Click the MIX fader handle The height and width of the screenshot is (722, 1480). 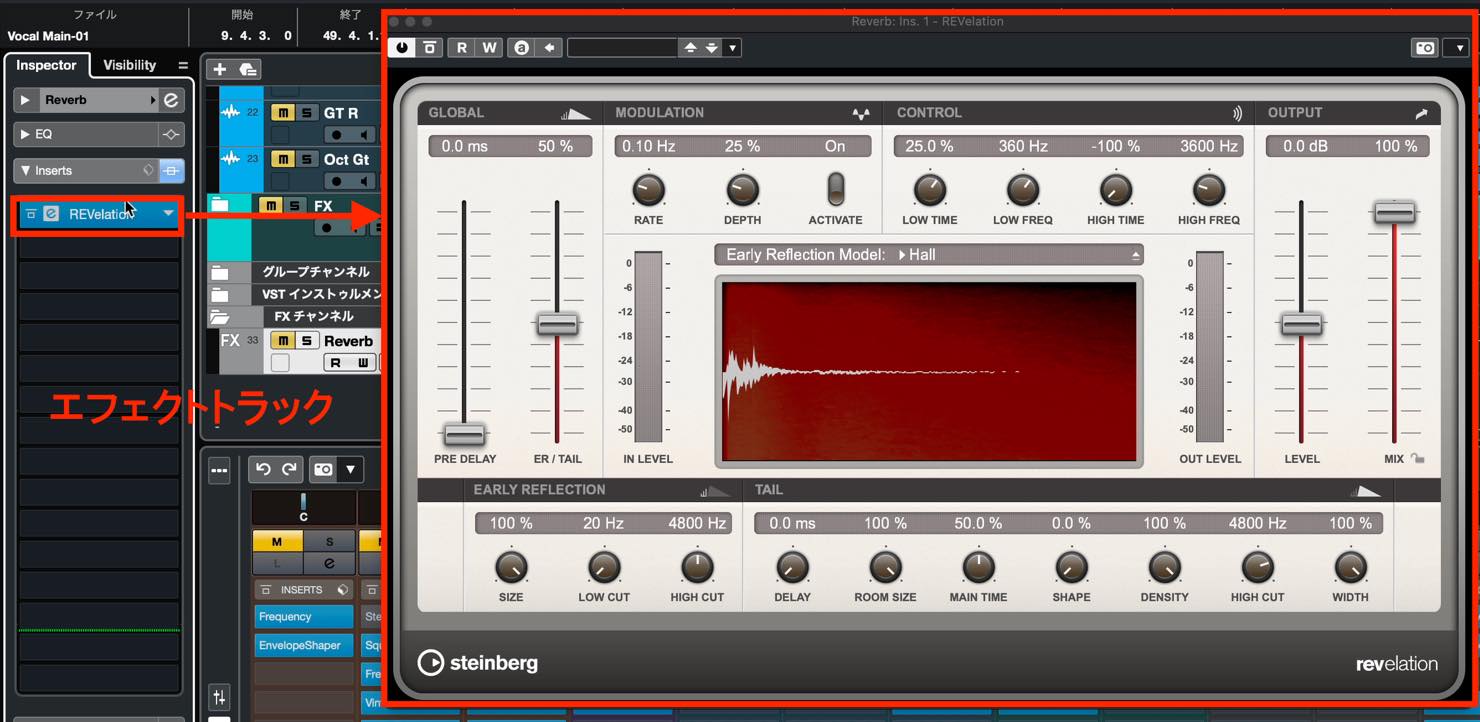pyautogui.click(x=1394, y=212)
